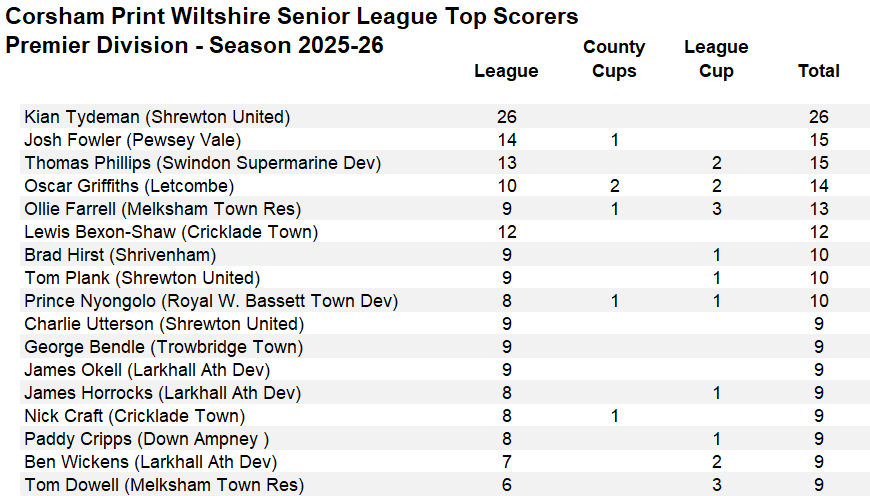Select the Kian Tydeman (Shrewton United) row name
Screen dimensions: 870x496
pyautogui.click(x=157, y=117)
